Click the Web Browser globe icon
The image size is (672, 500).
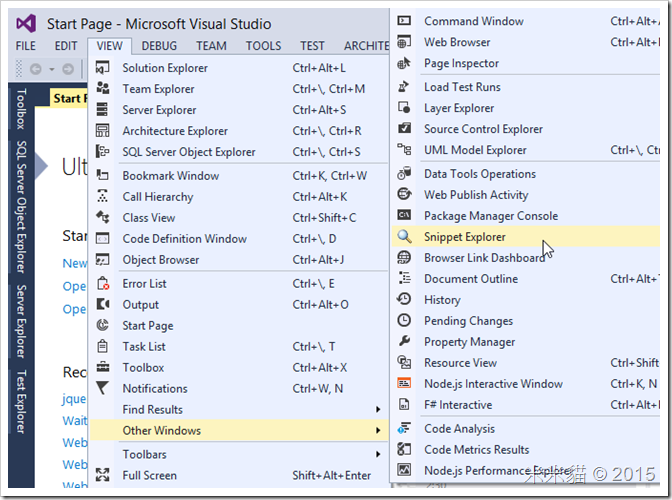[404, 42]
